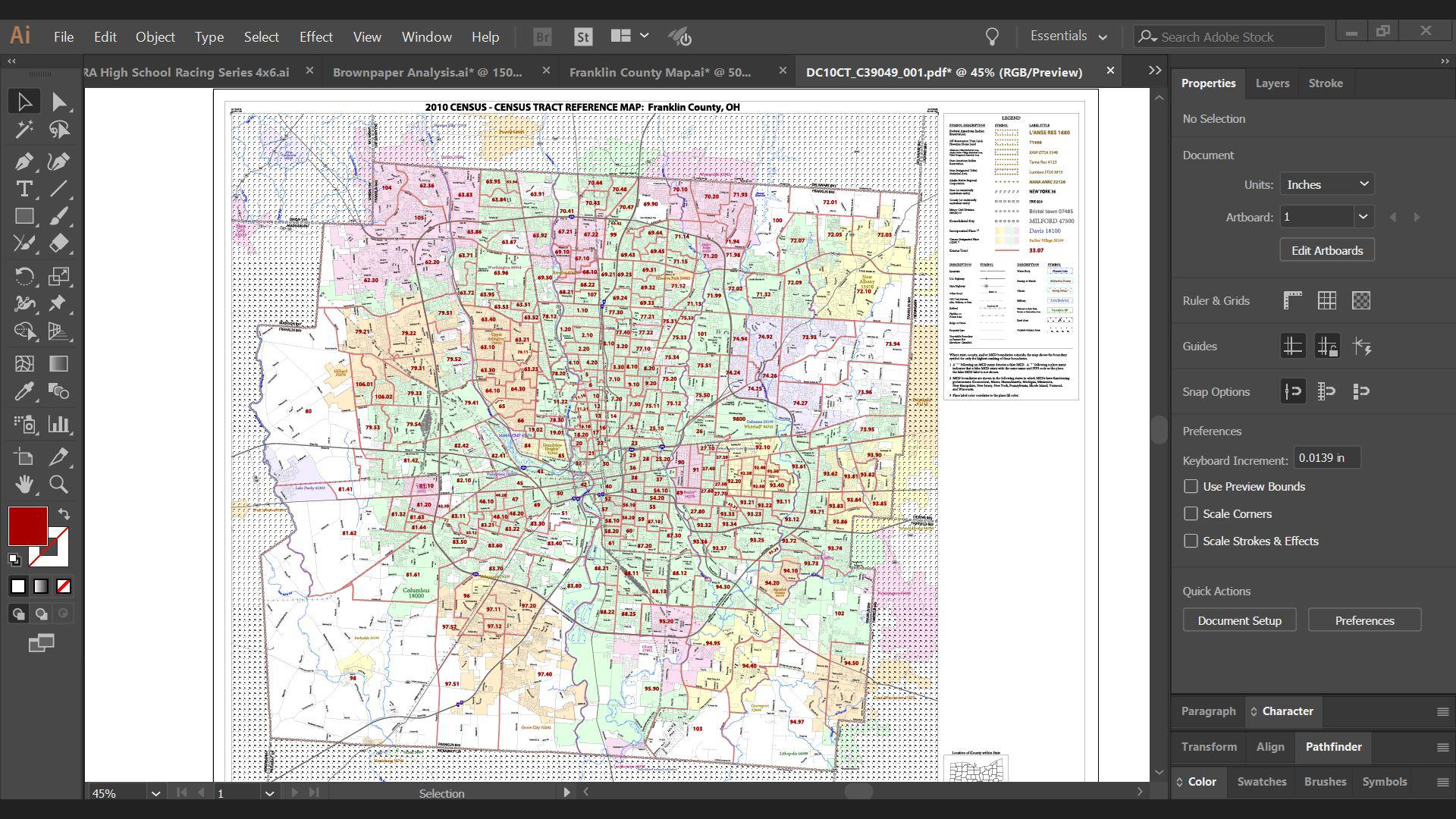1456x819 pixels.
Task: Expand the Artboard number dropdown
Action: [x=1363, y=217]
